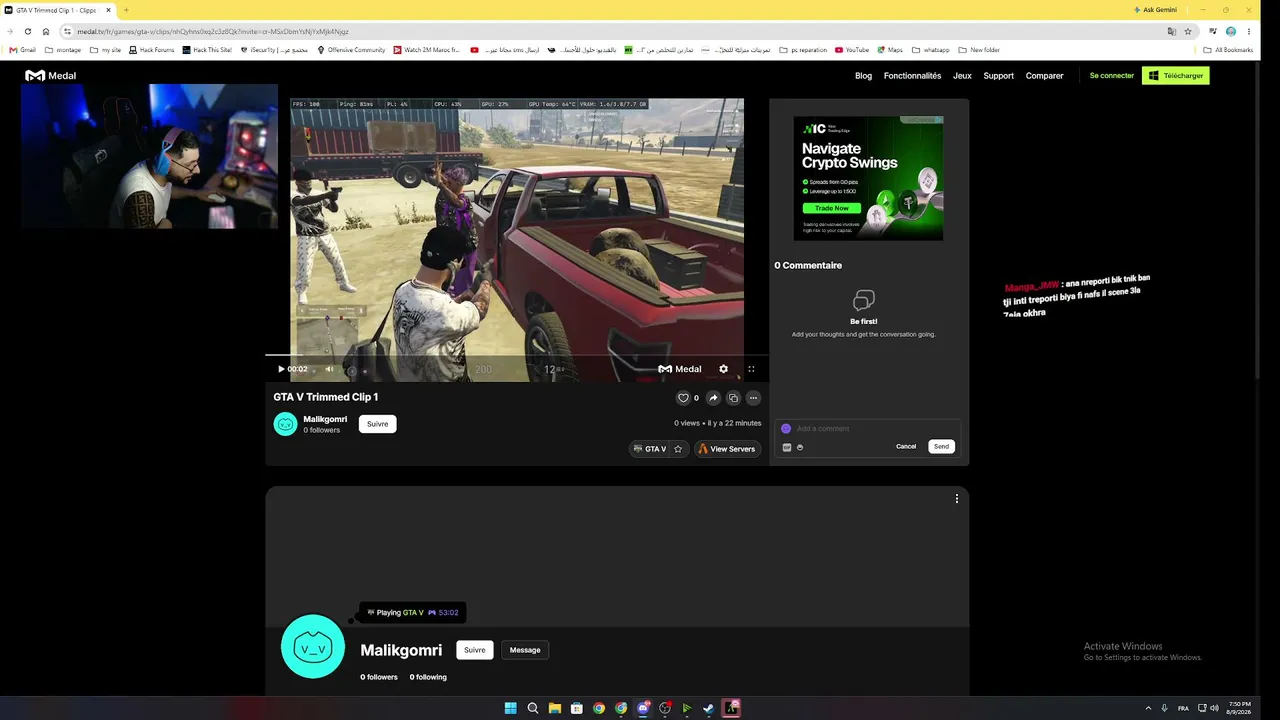1280x720 pixels.
Task: Go to the Medal home logo
Action: 50,76
